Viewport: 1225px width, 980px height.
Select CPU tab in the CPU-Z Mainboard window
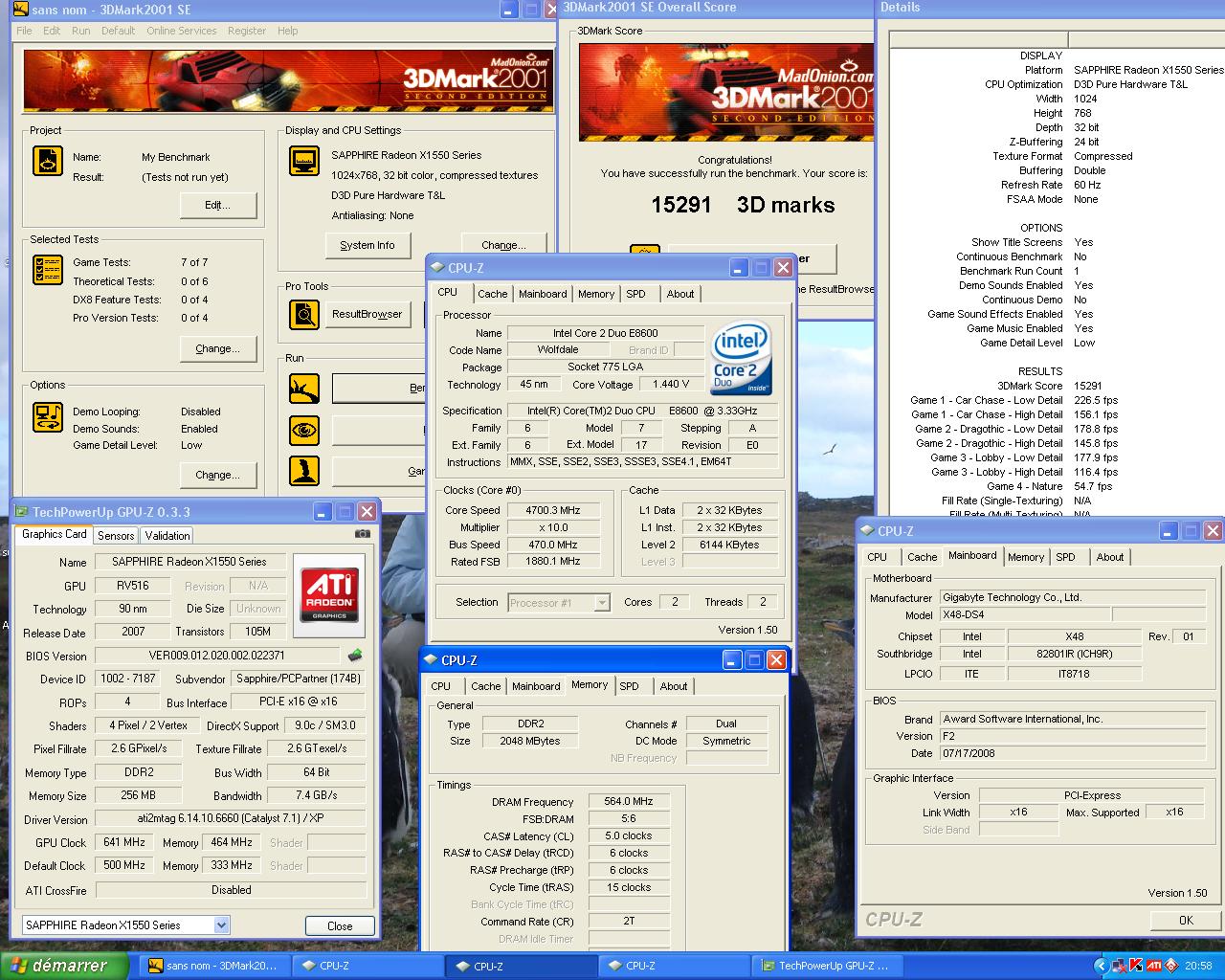point(877,557)
